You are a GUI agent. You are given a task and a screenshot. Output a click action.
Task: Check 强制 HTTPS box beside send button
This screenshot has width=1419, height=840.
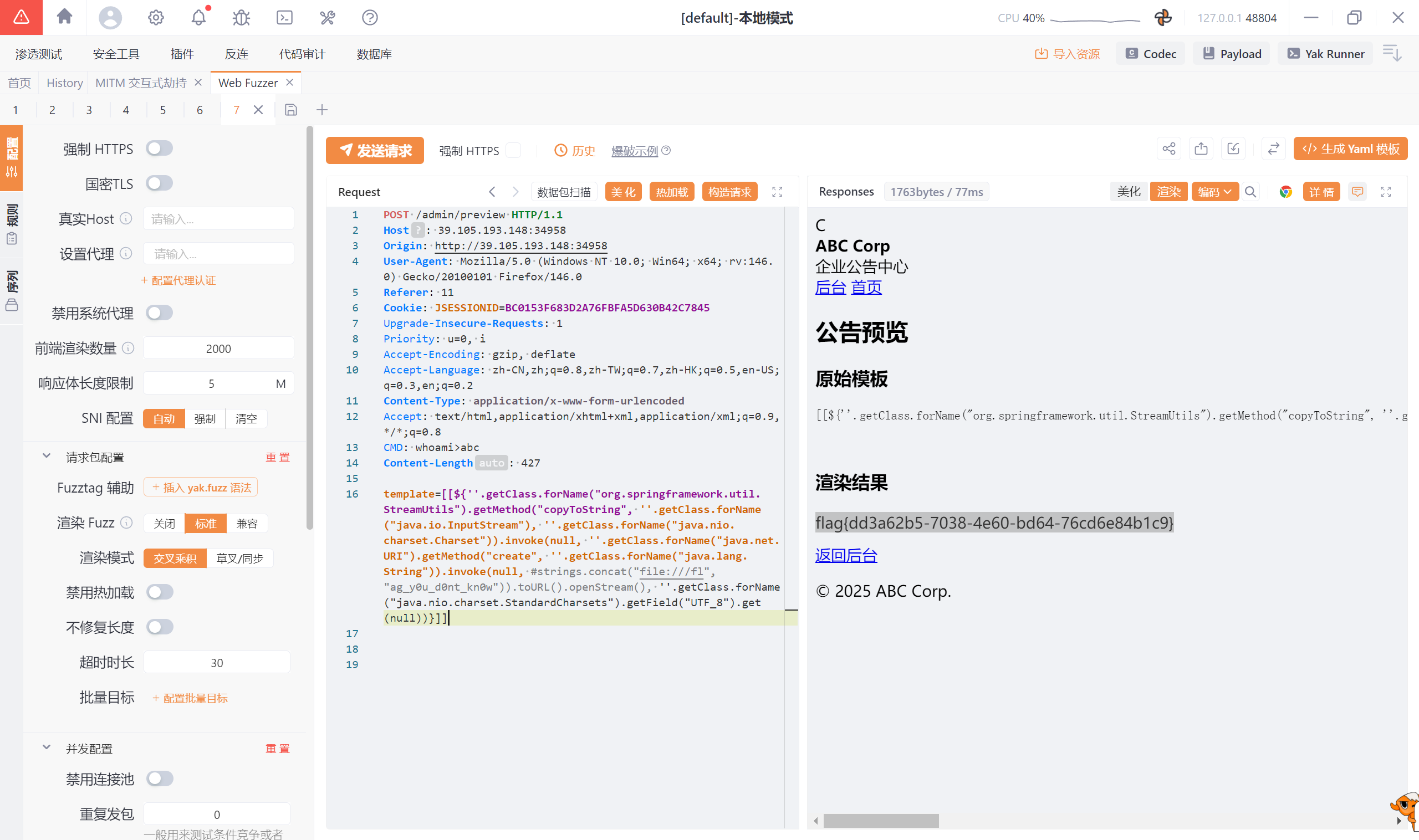point(513,150)
